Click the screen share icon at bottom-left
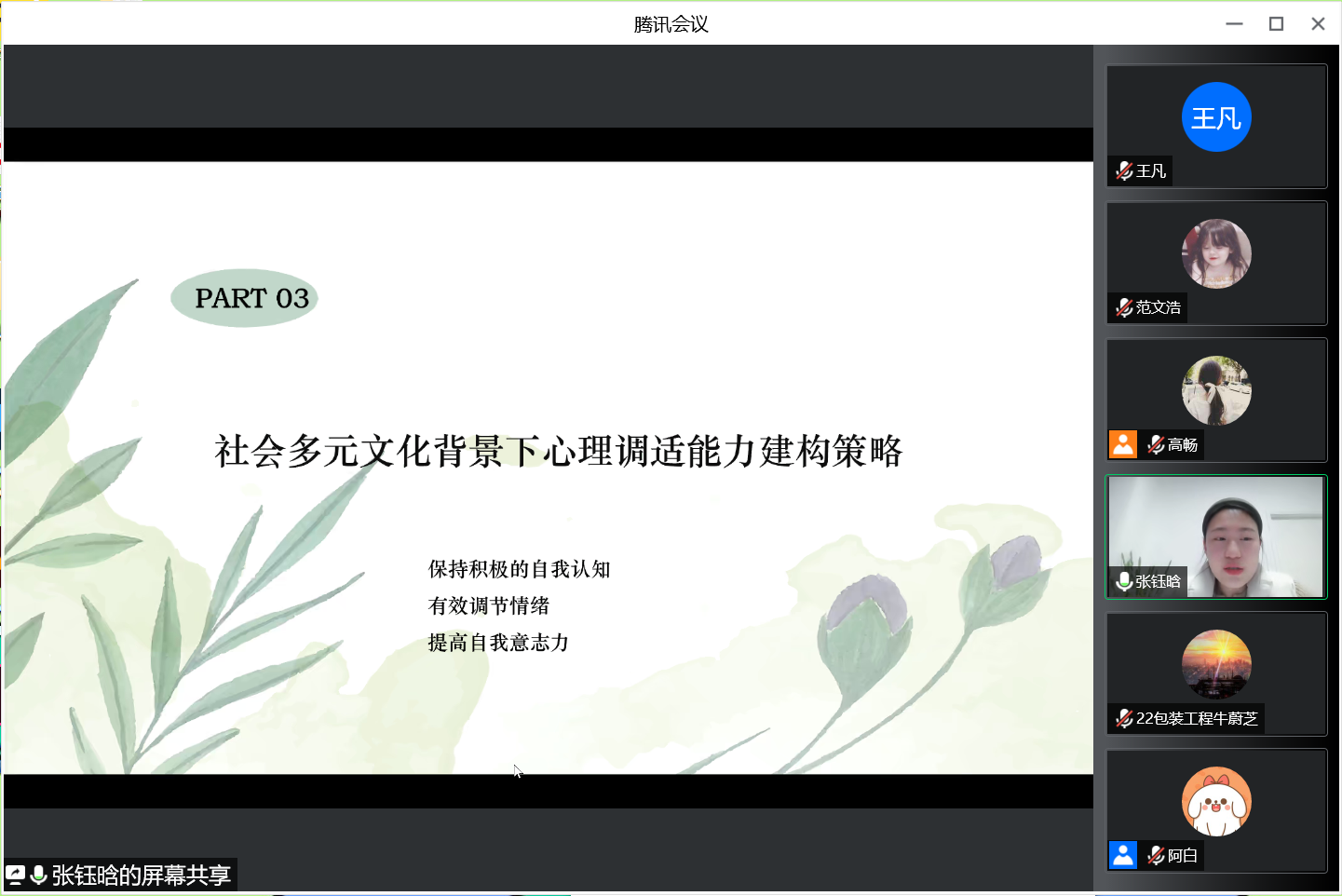The image size is (1342, 896). coord(16,876)
